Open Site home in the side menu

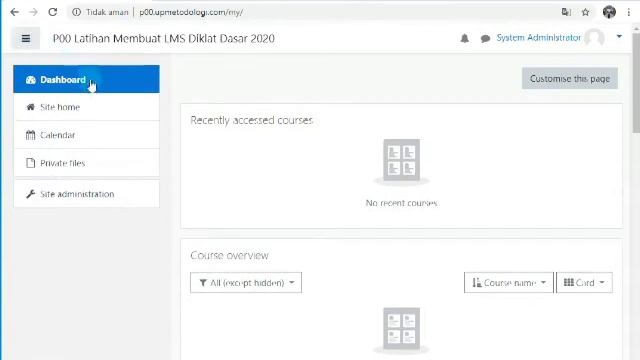point(87,107)
